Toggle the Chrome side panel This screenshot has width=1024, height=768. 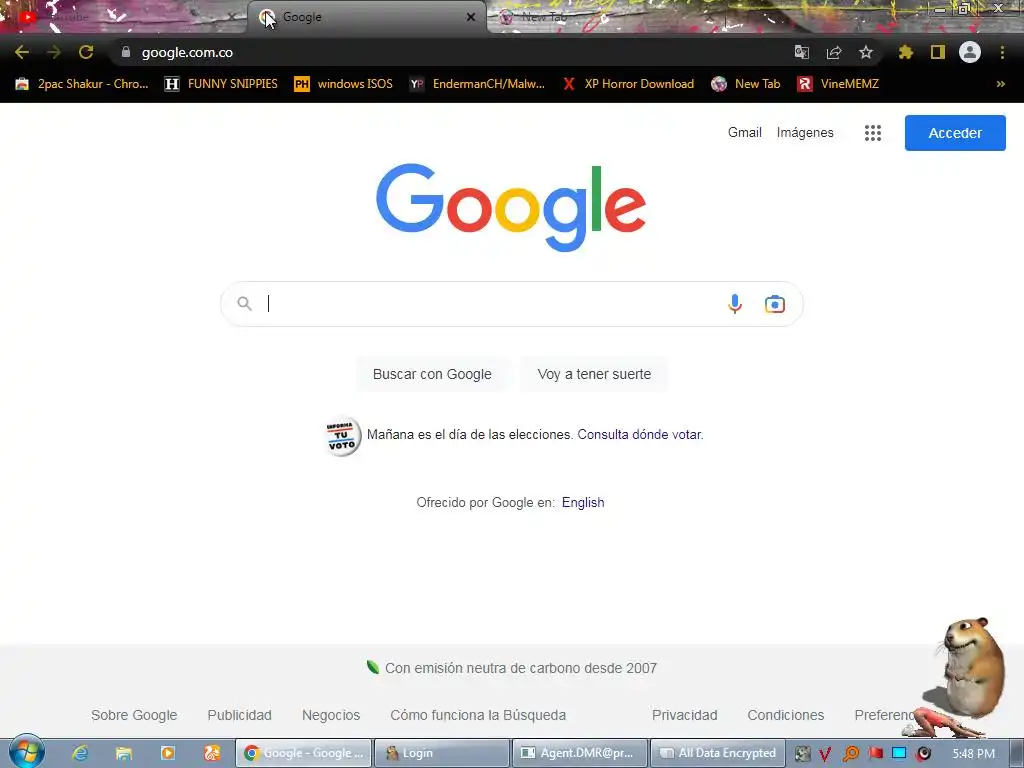coord(937,52)
